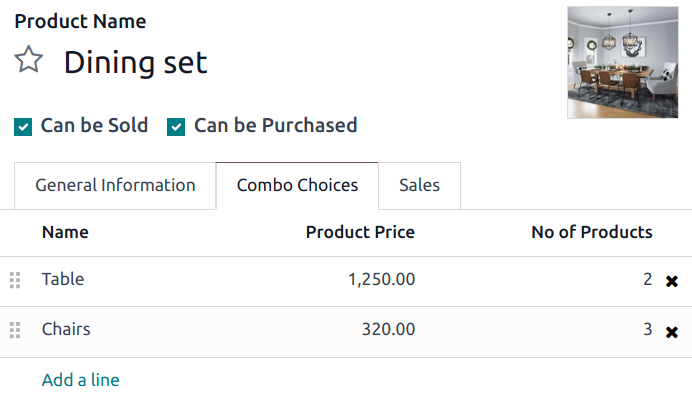Sort by No of Products column
The width and height of the screenshot is (692, 398).
592,232
